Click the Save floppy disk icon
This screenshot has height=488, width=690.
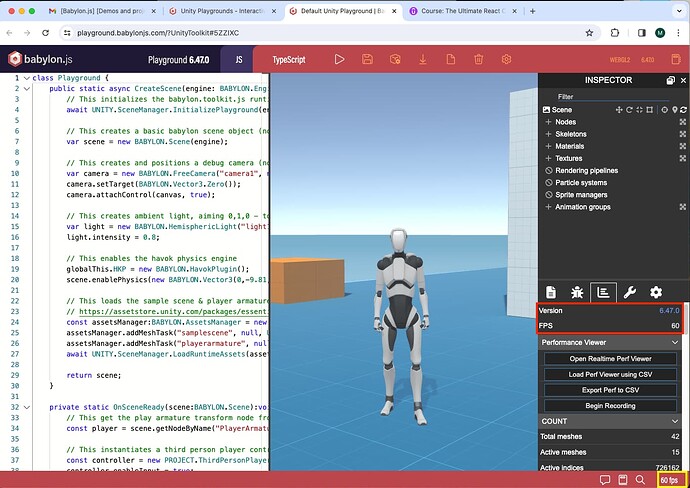[x=368, y=60]
